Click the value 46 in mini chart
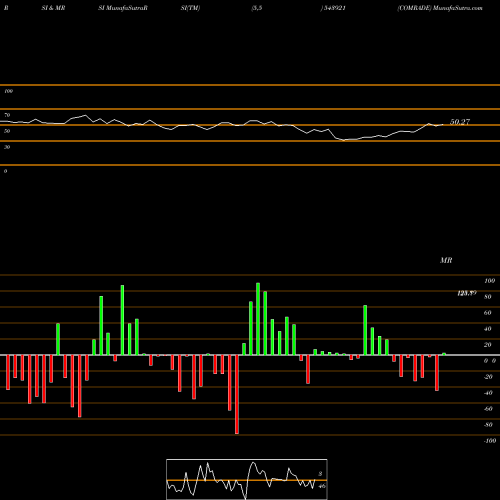The image size is (500, 500). (322, 486)
